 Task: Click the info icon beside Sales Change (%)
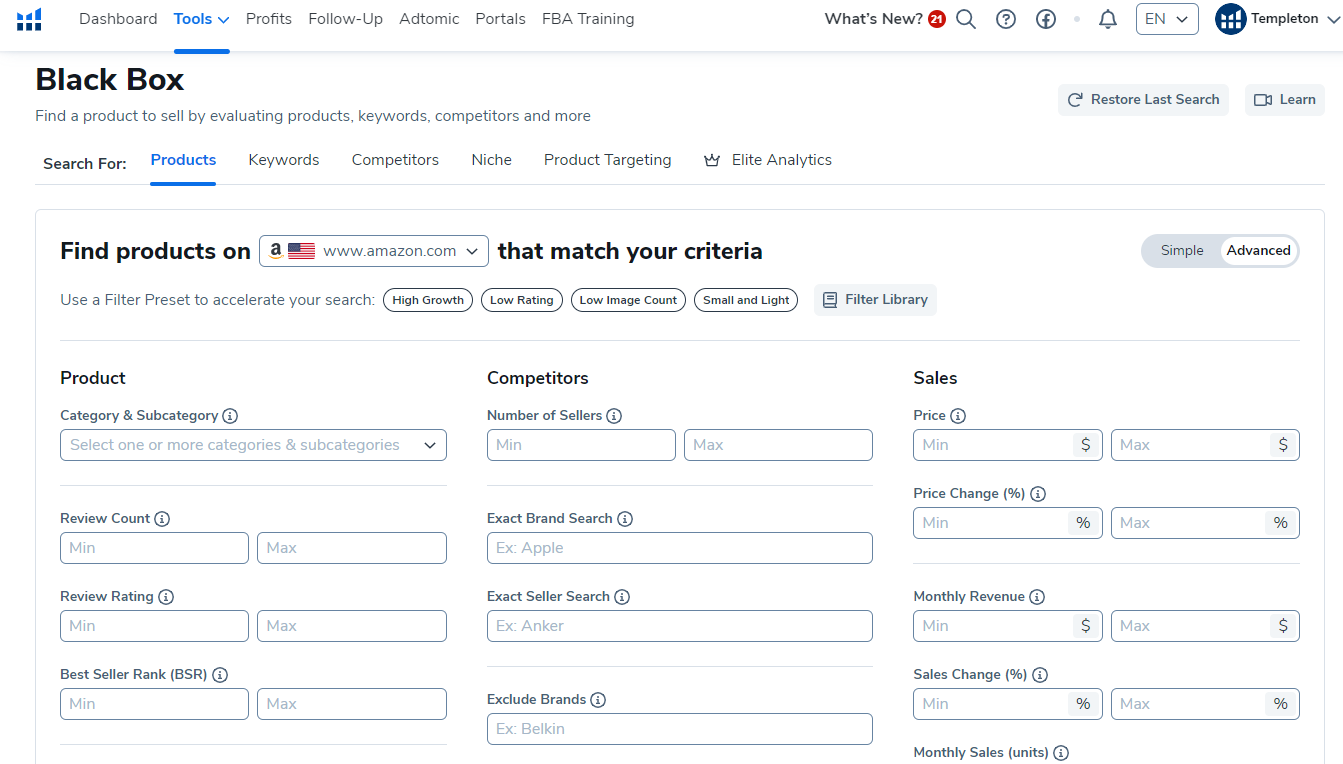[1040, 675]
